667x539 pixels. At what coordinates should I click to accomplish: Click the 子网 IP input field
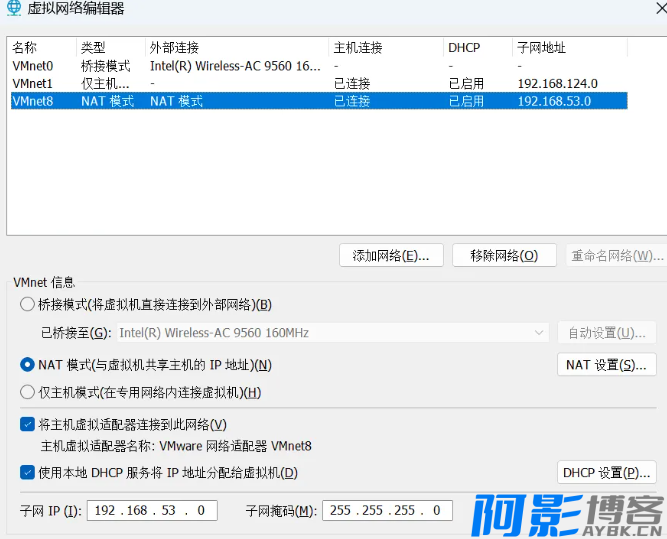point(150,511)
